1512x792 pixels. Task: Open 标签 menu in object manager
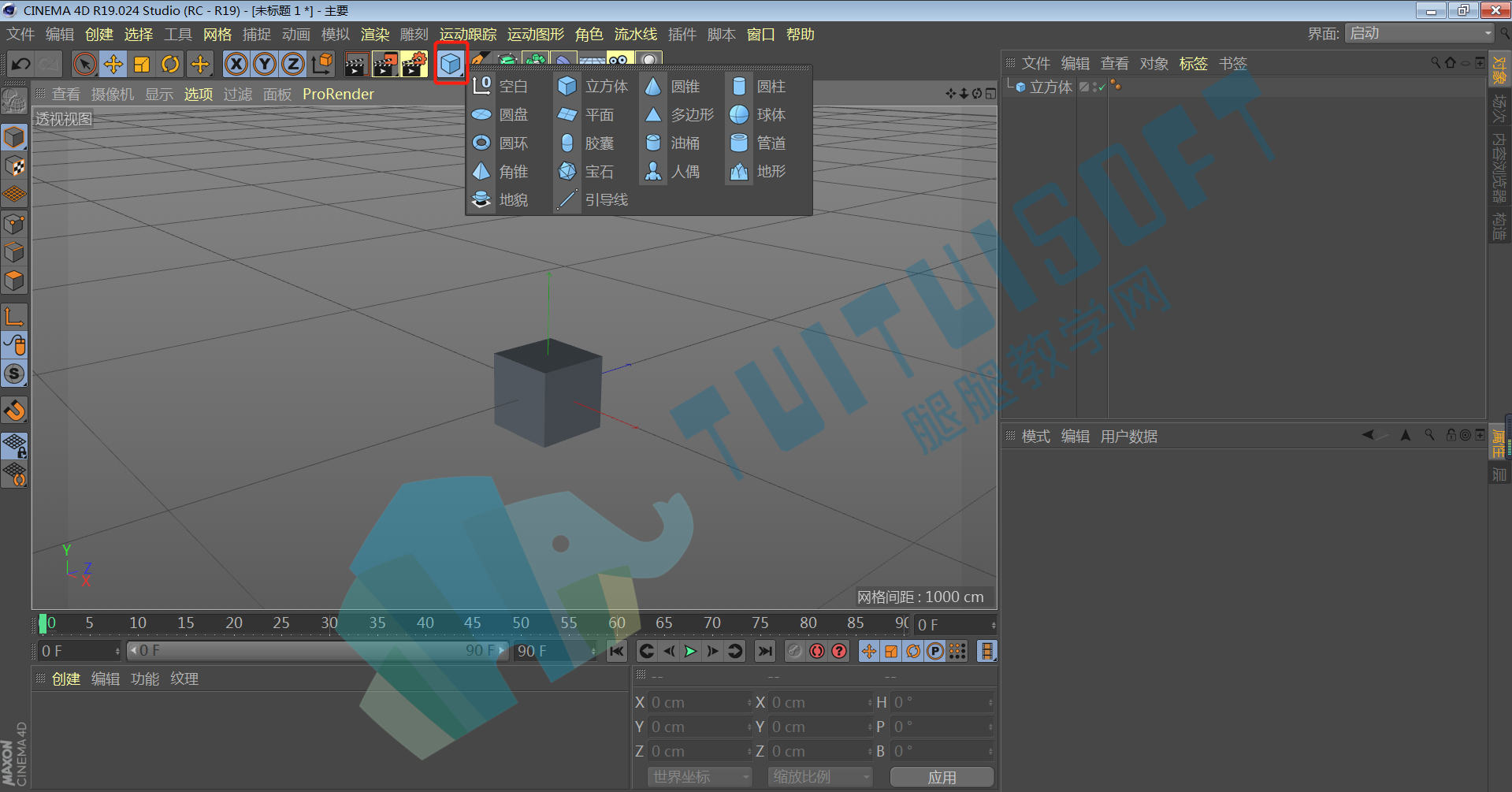(x=1193, y=63)
